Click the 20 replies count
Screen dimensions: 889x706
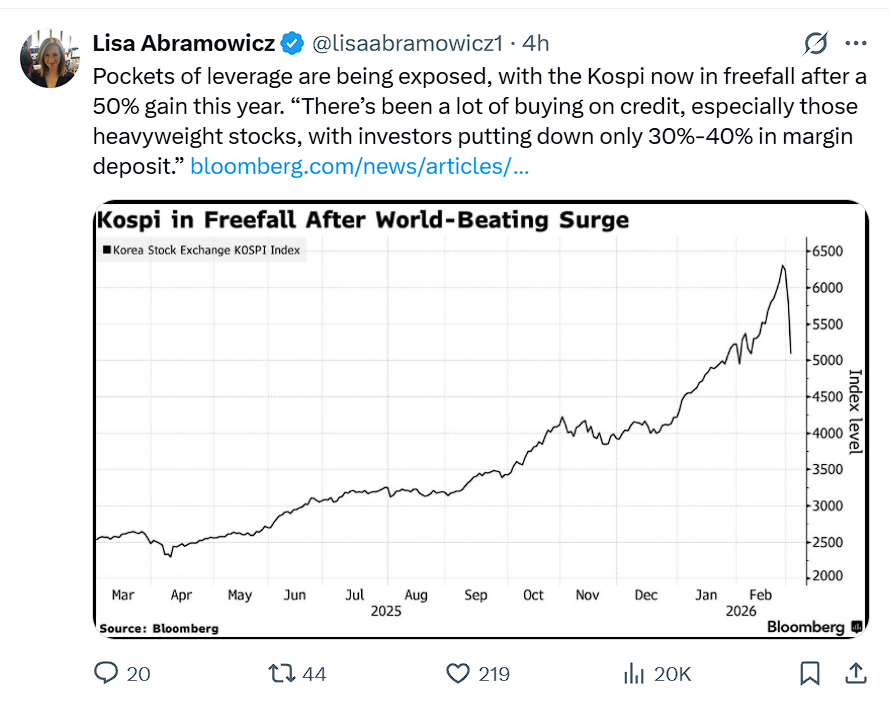(139, 674)
